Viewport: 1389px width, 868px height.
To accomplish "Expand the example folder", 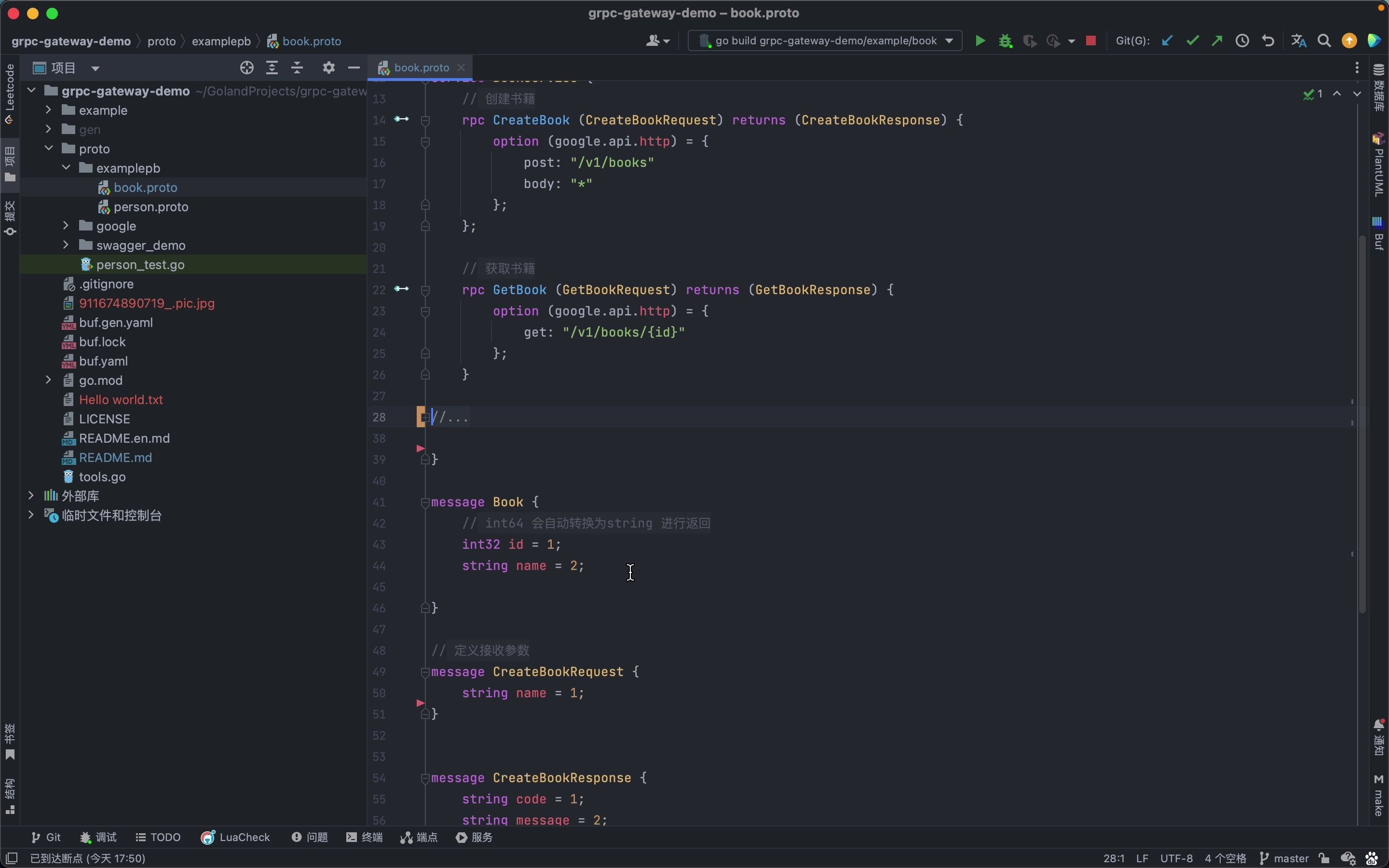I will click(48, 109).
